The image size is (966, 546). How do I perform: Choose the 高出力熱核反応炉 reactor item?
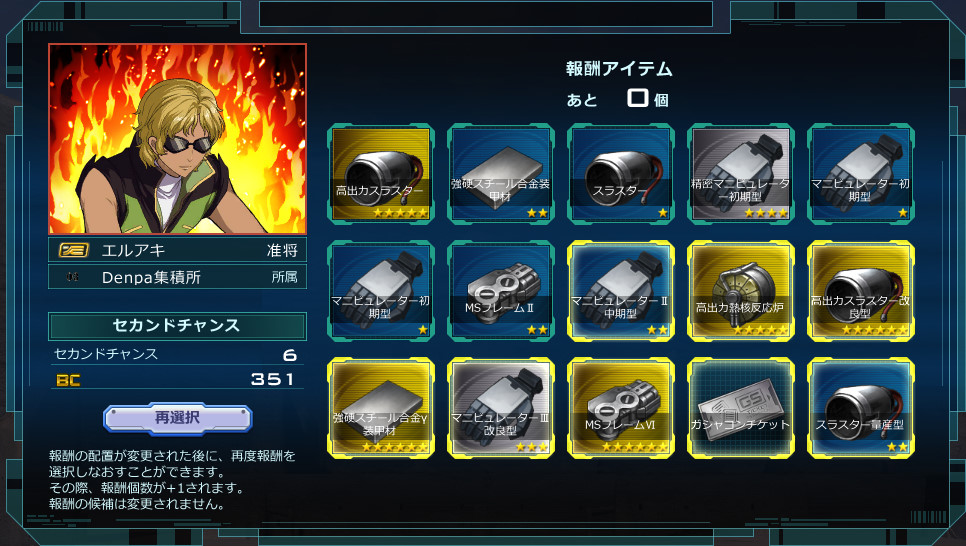click(x=741, y=291)
